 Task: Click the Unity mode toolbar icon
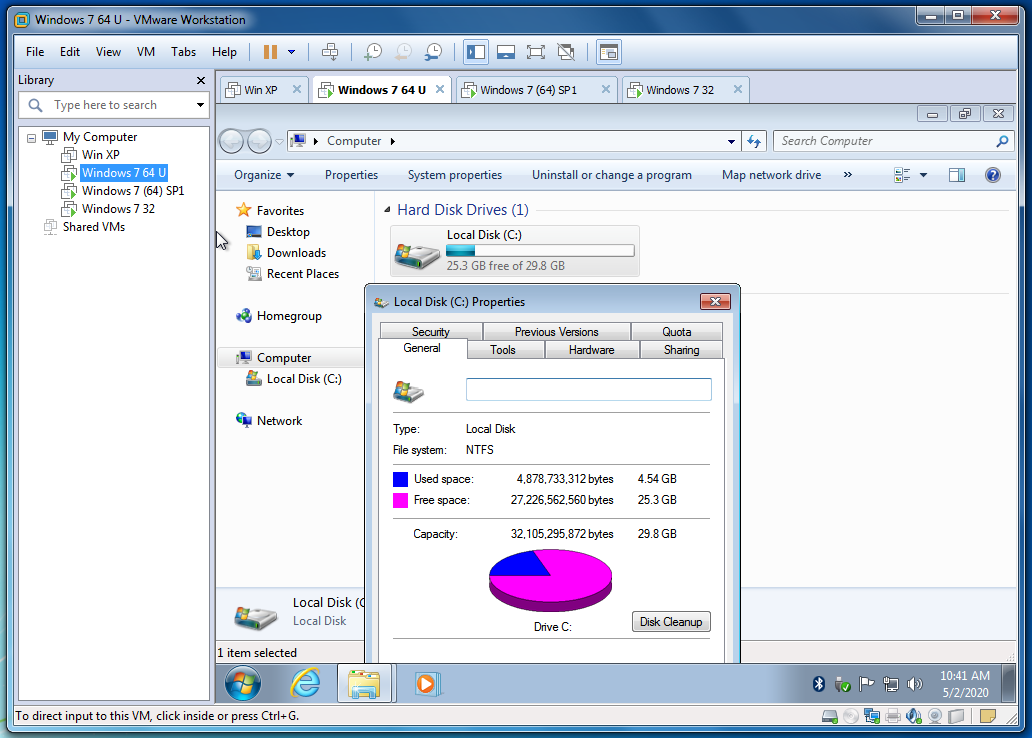click(x=566, y=52)
